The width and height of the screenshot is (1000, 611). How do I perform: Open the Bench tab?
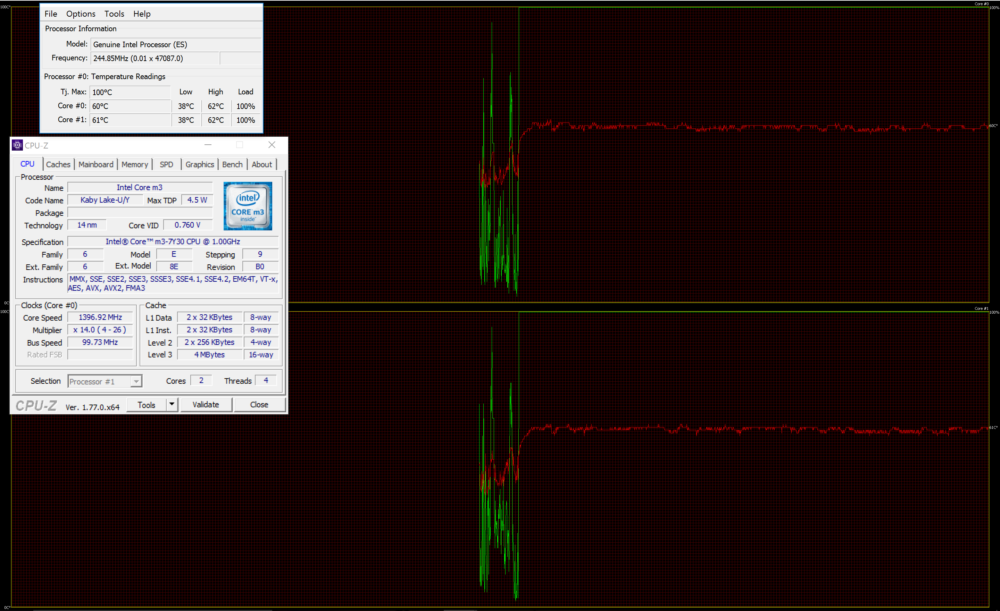click(232, 164)
